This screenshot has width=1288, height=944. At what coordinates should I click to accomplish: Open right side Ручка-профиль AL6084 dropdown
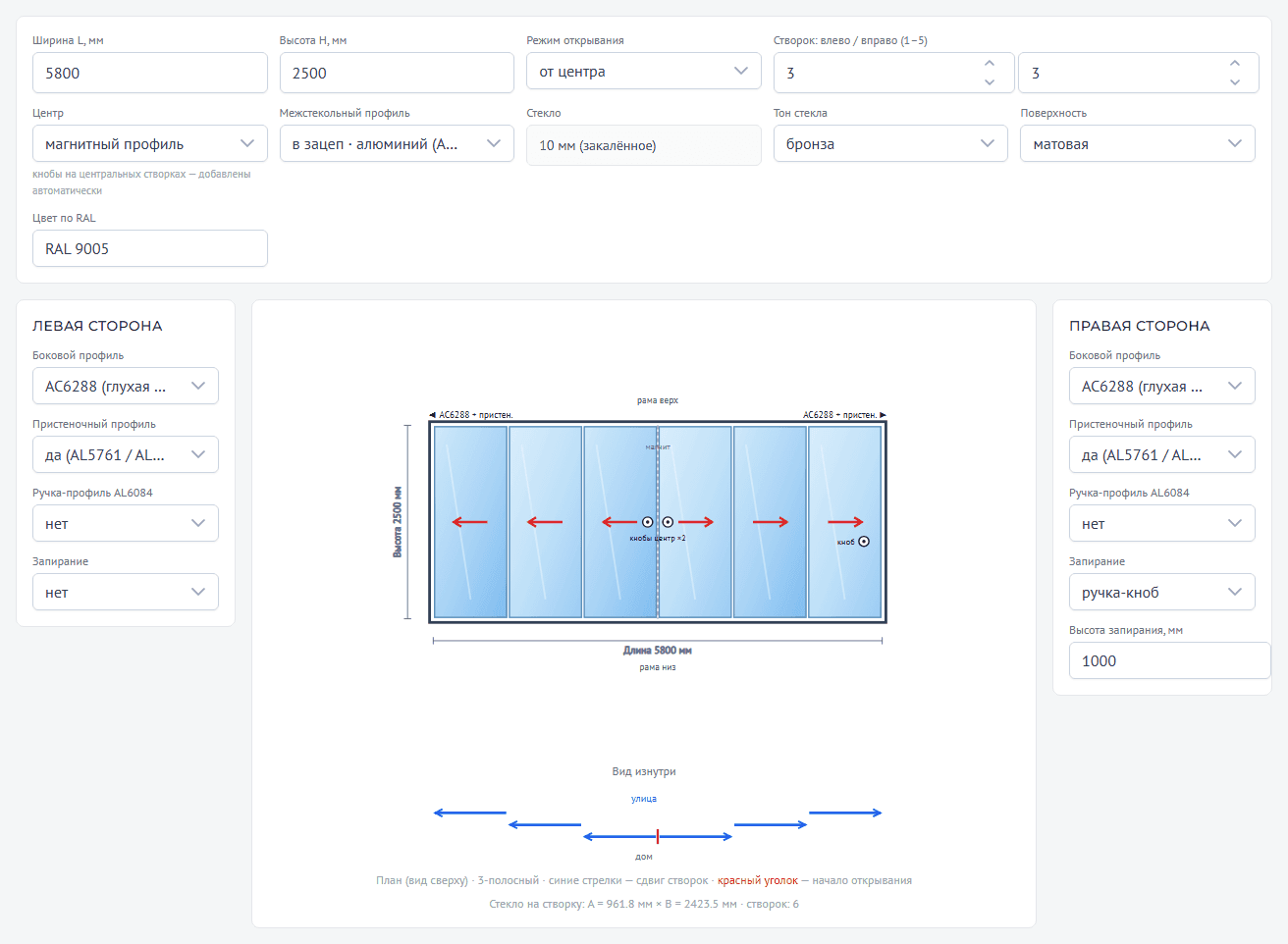[1161, 523]
